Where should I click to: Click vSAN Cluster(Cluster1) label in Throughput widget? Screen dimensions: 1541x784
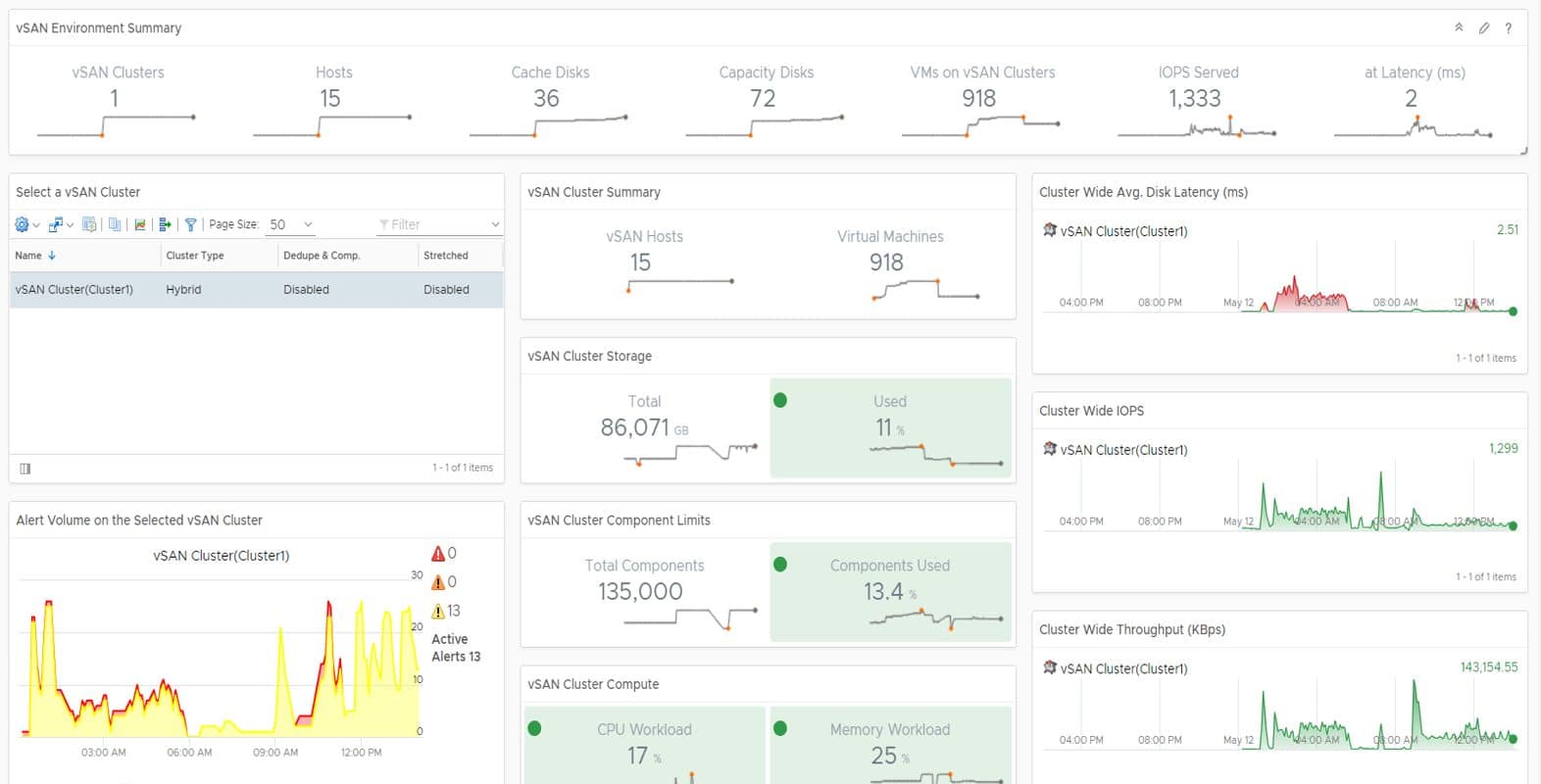click(x=1124, y=668)
